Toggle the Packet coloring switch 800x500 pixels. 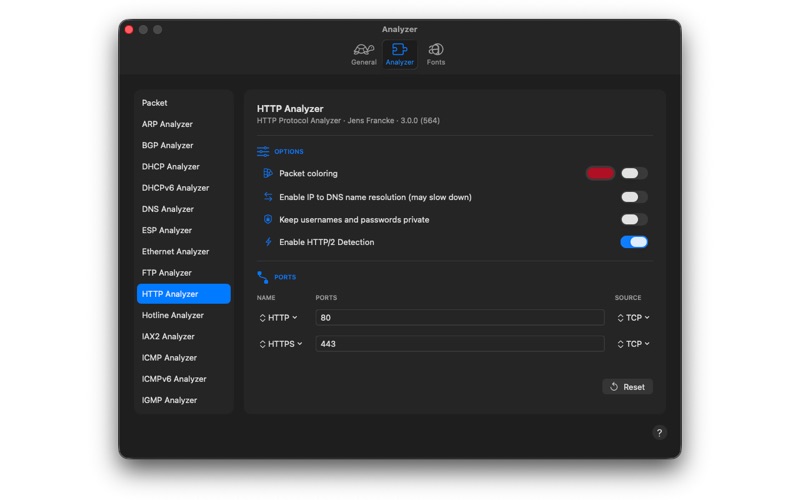click(634, 173)
